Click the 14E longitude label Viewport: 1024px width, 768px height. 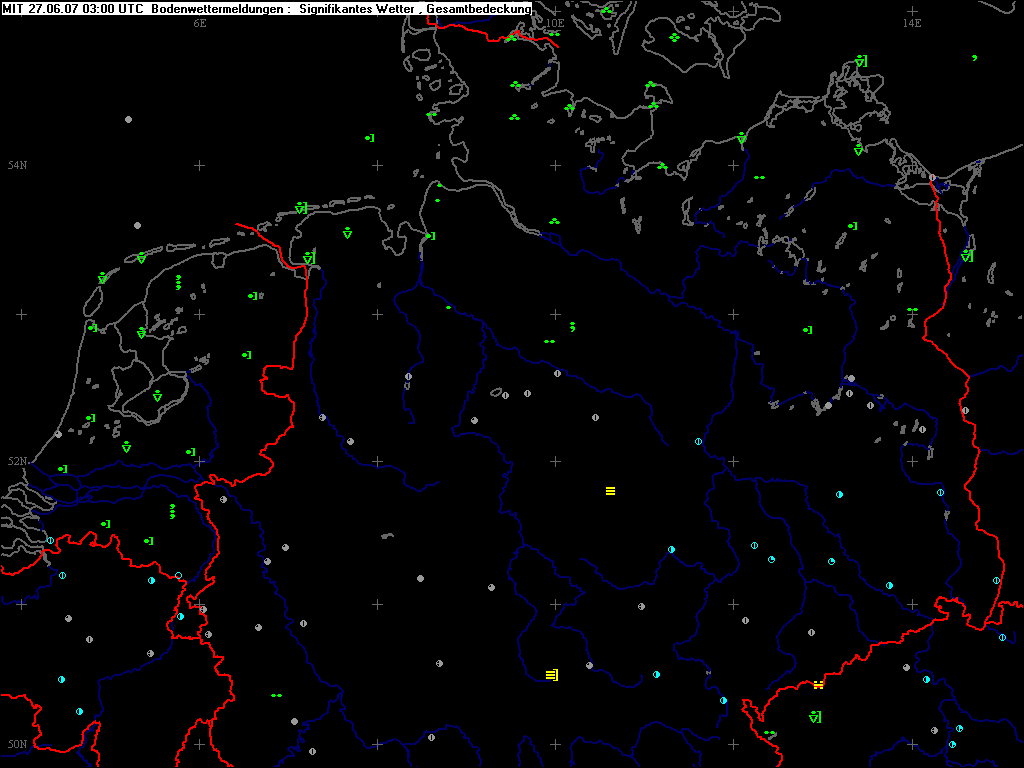point(911,22)
